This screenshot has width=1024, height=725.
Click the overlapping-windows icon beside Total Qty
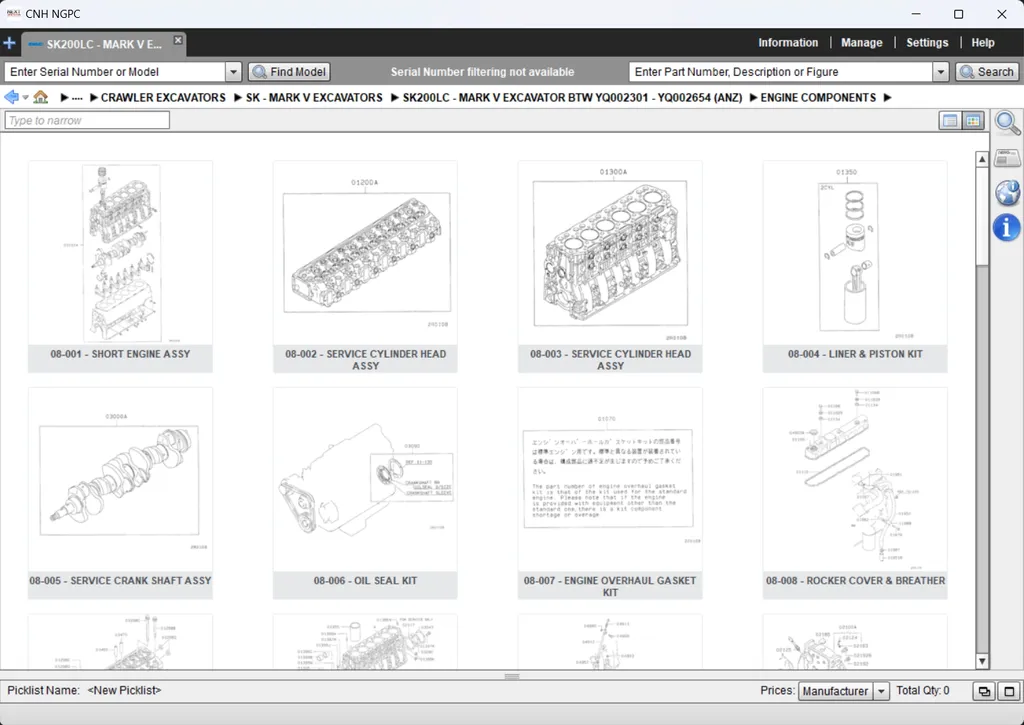click(x=984, y=691)
